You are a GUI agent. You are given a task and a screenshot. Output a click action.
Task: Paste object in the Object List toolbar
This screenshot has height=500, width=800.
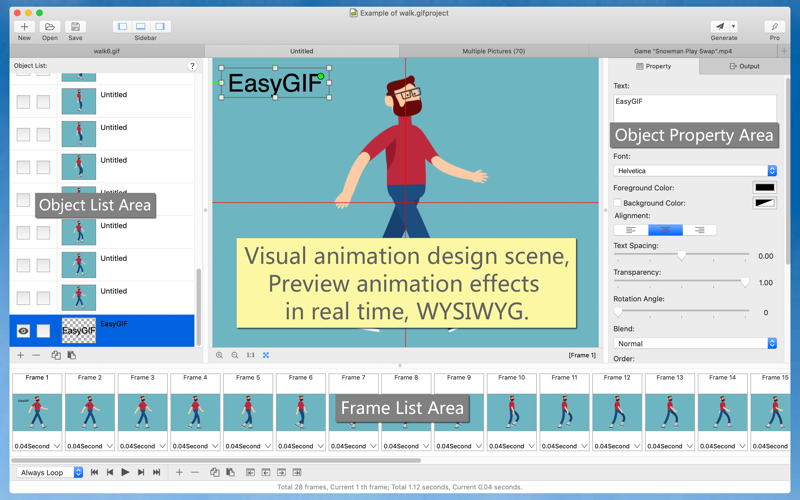point(71,355)
